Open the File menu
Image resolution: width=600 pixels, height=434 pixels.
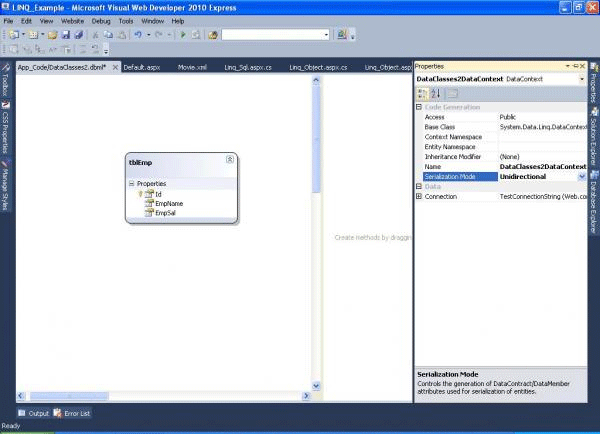pos(8,21)
